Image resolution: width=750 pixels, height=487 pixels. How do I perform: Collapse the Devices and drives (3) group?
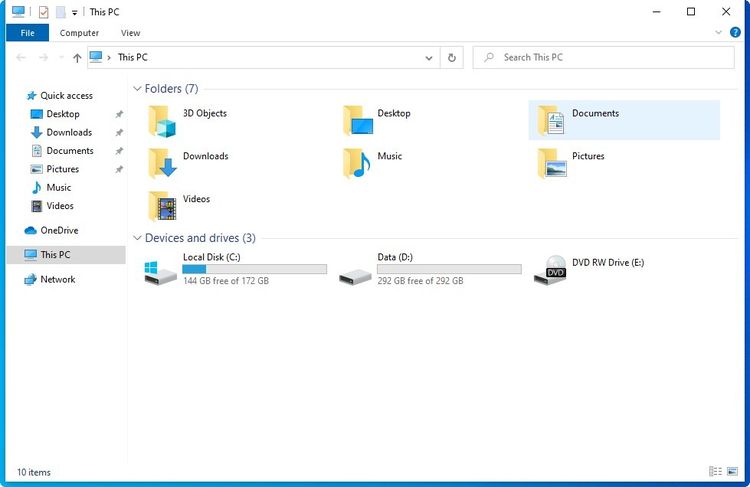tap(137, 238)
